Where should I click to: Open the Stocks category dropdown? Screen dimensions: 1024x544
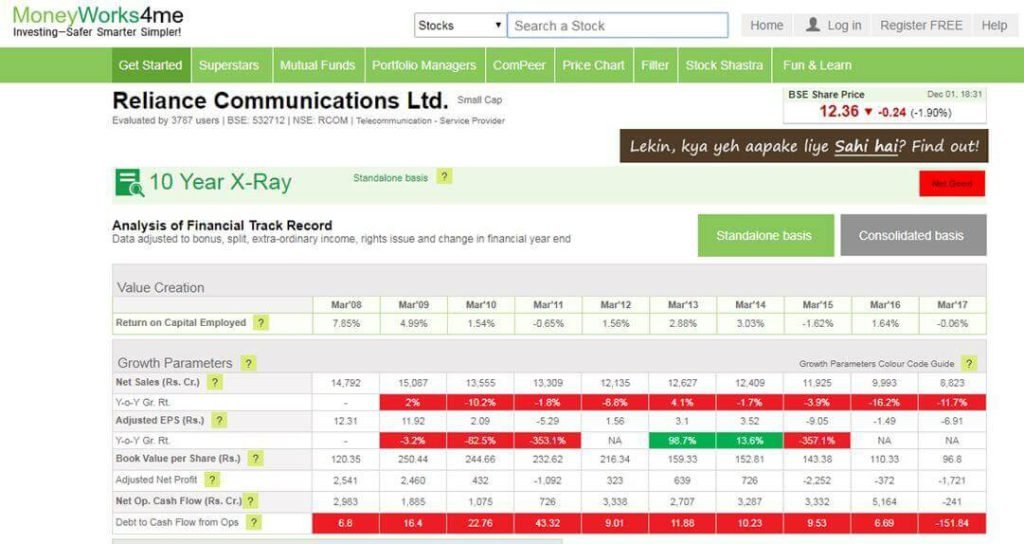tap(460, 25)
